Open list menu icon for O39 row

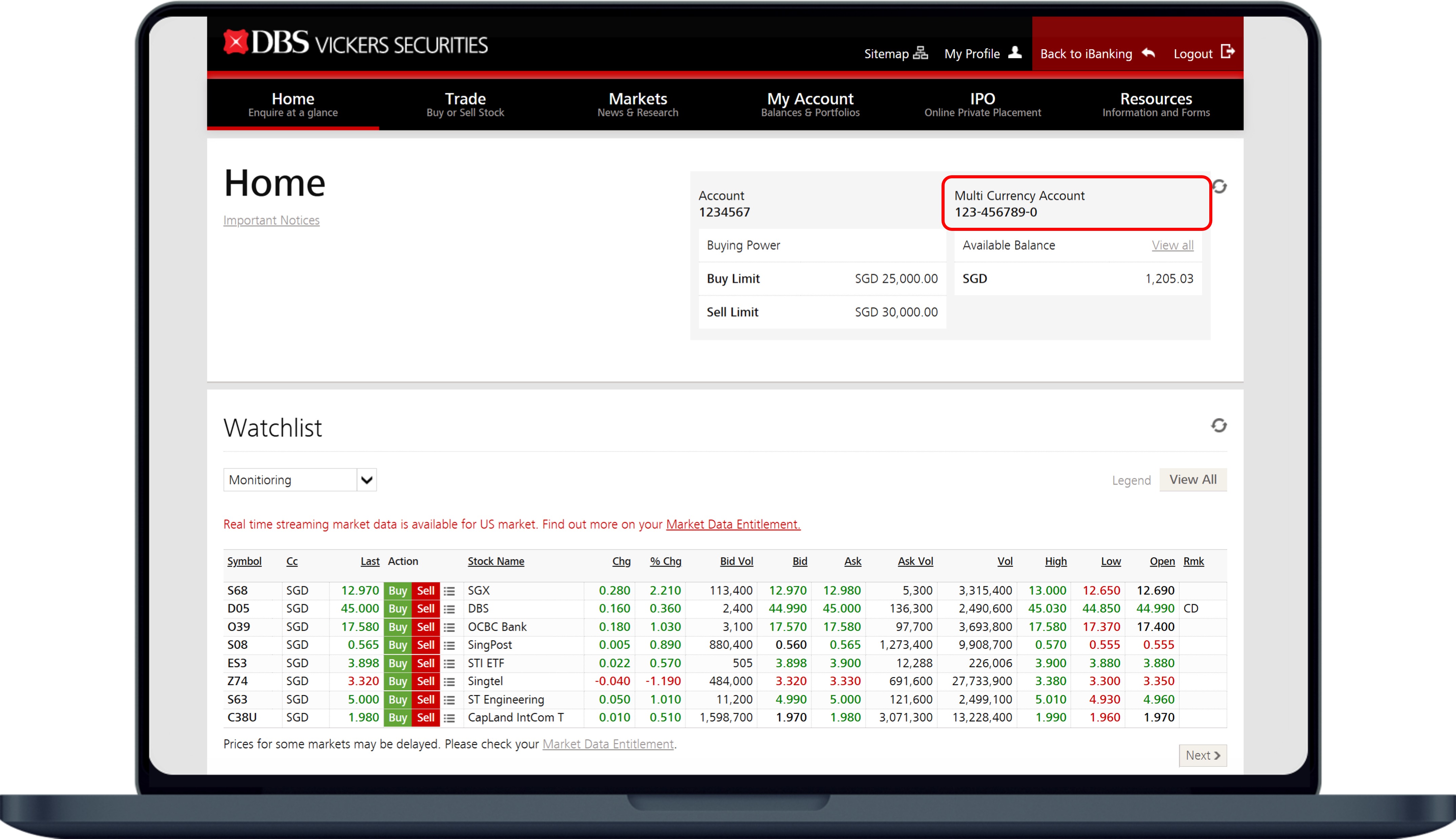pyautogui.click(x=449, y=627)
